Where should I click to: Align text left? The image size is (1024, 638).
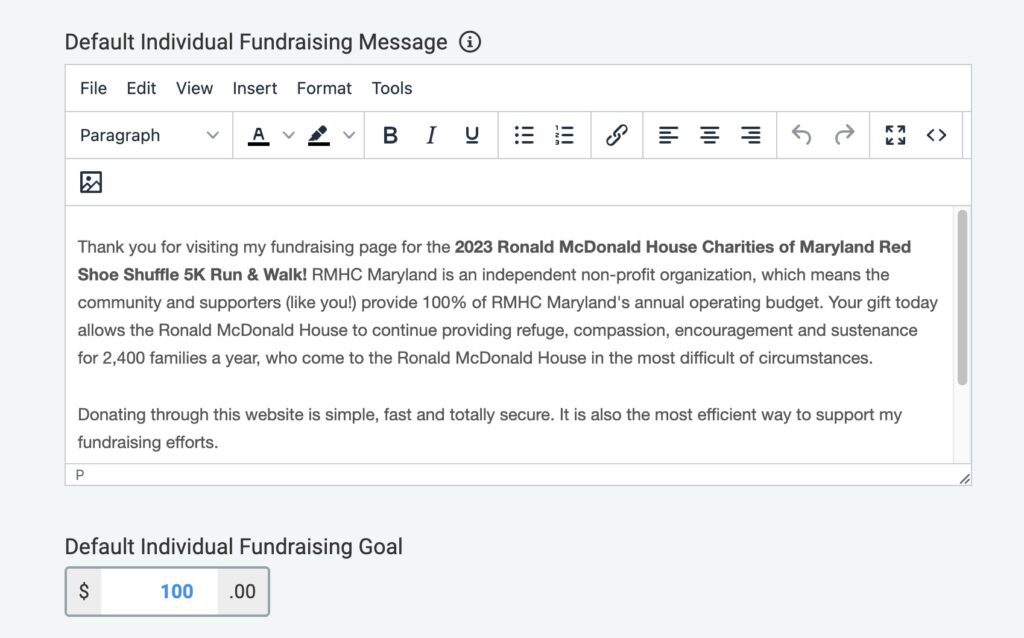[x=668, y=135]
